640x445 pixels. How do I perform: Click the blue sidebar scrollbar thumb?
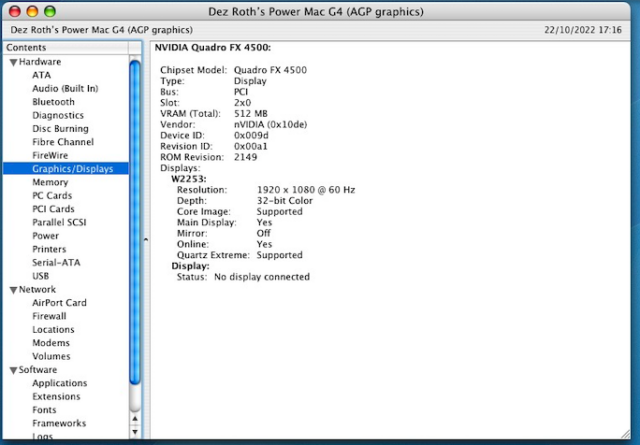tap(135, 222)
